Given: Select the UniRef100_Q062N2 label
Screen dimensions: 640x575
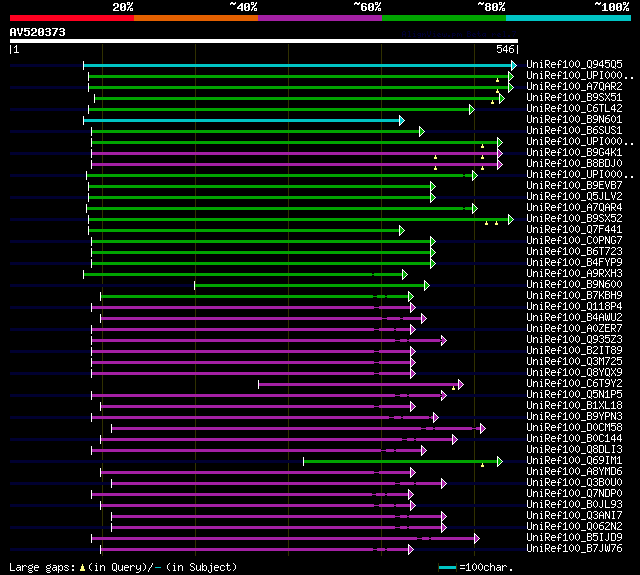Looking at the screenshot, I should [574, 527].
